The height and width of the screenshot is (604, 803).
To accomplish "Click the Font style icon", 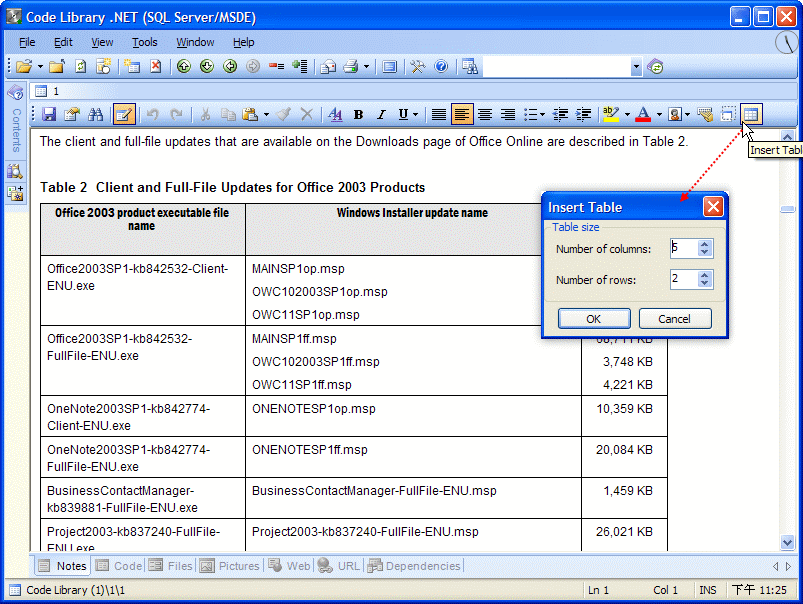I will 335,114.
